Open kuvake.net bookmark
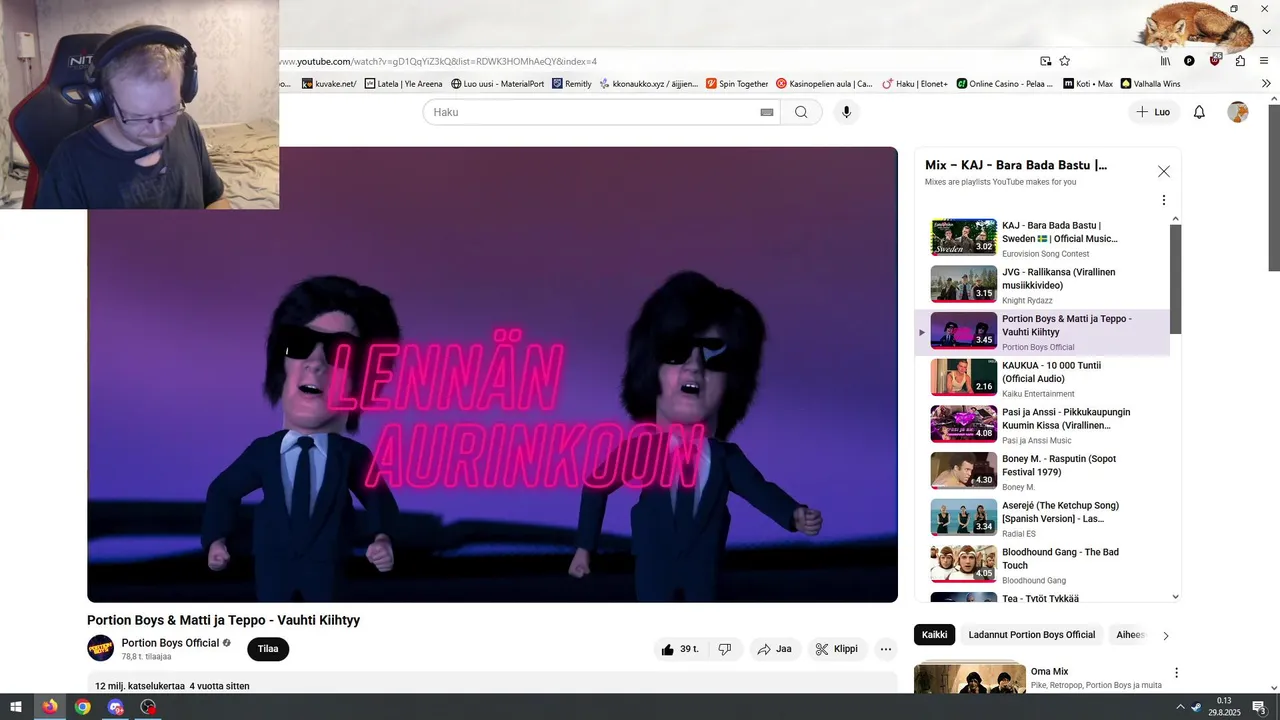 tap(329, 84)
